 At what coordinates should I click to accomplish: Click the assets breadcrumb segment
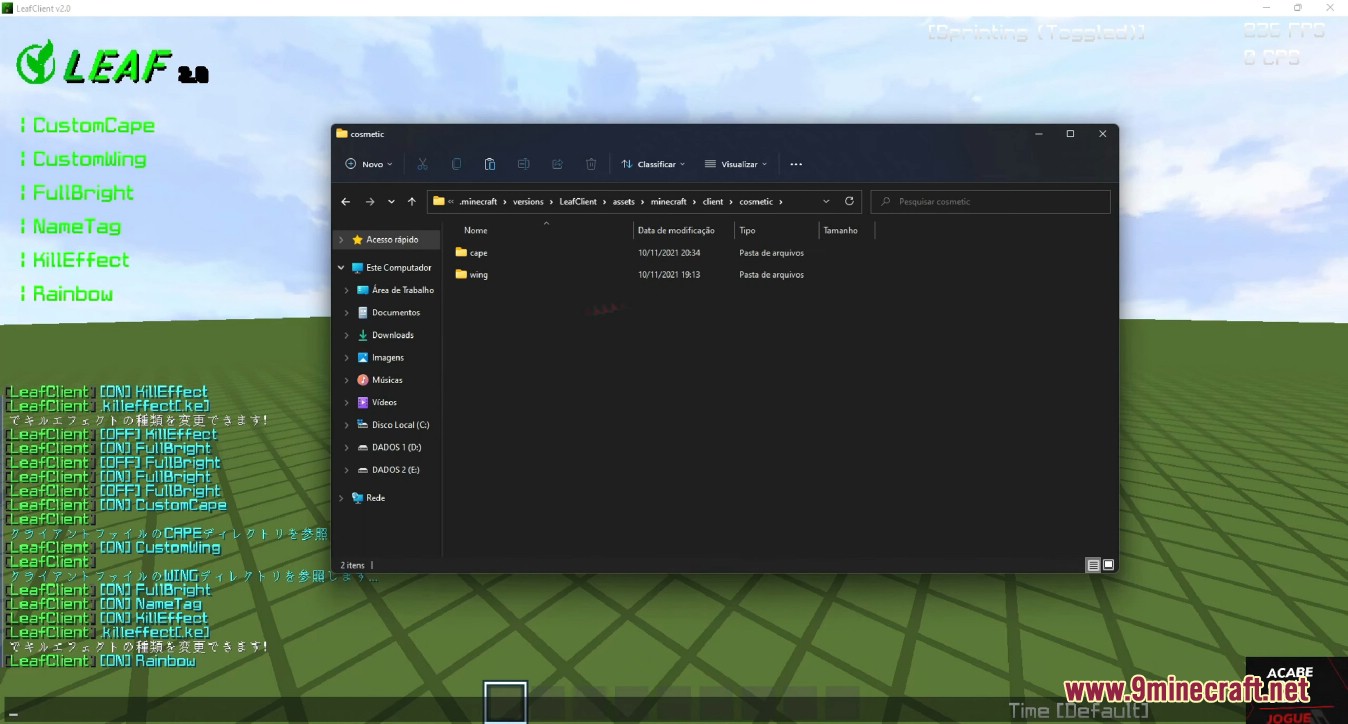click(624, 201)
